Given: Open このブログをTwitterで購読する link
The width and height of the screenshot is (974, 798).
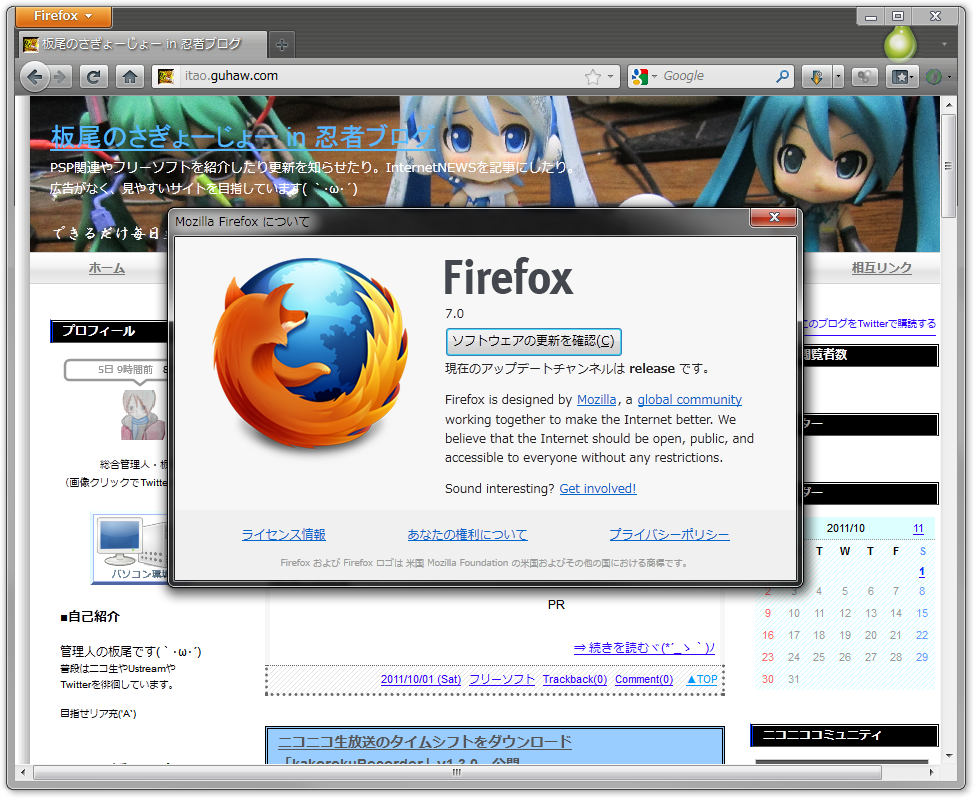Looking at the screenshot, I should tap(868, 324).
